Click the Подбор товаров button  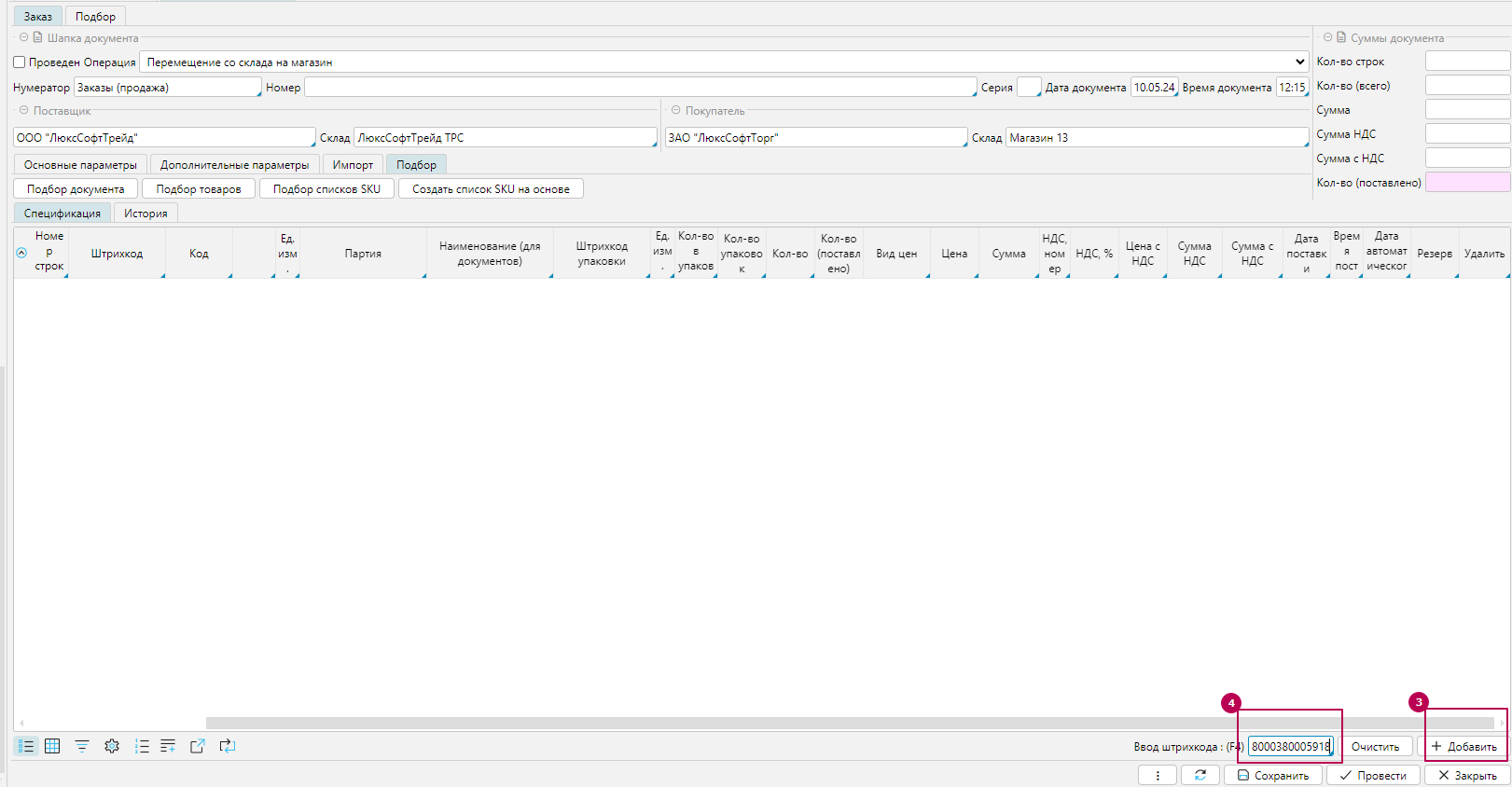tap(199, 189)
